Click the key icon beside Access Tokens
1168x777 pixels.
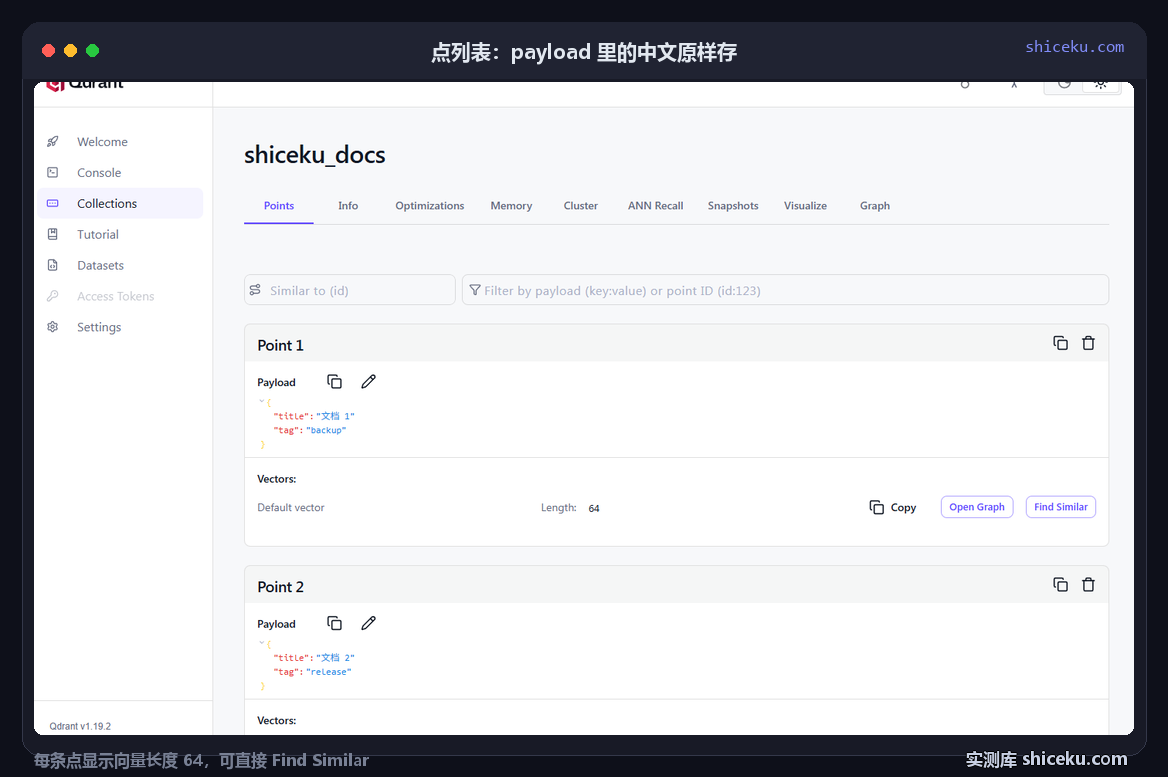(53, 296)
